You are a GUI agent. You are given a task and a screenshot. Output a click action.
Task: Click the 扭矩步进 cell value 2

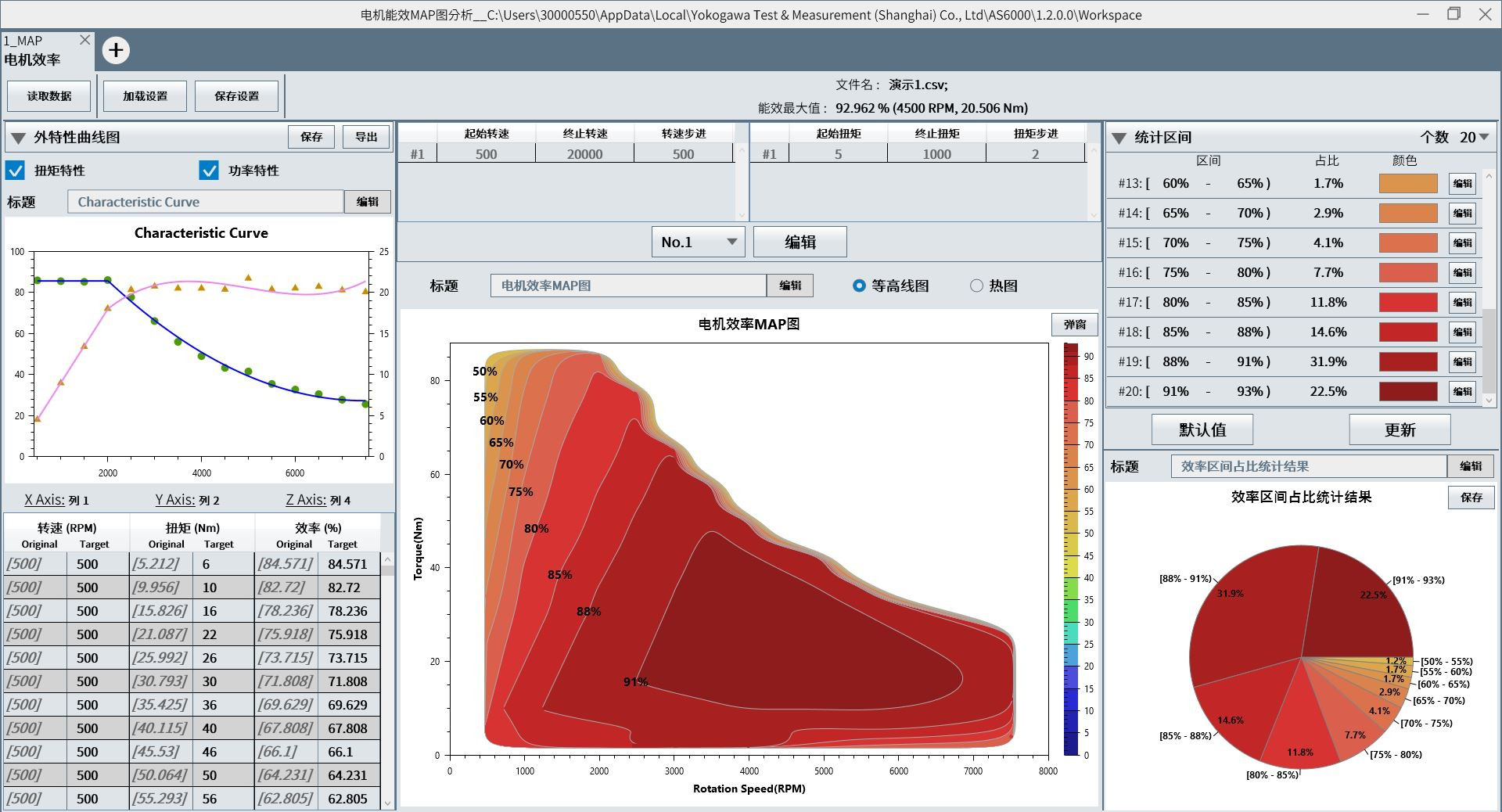pyautogui.click(x=1035, y=154)
